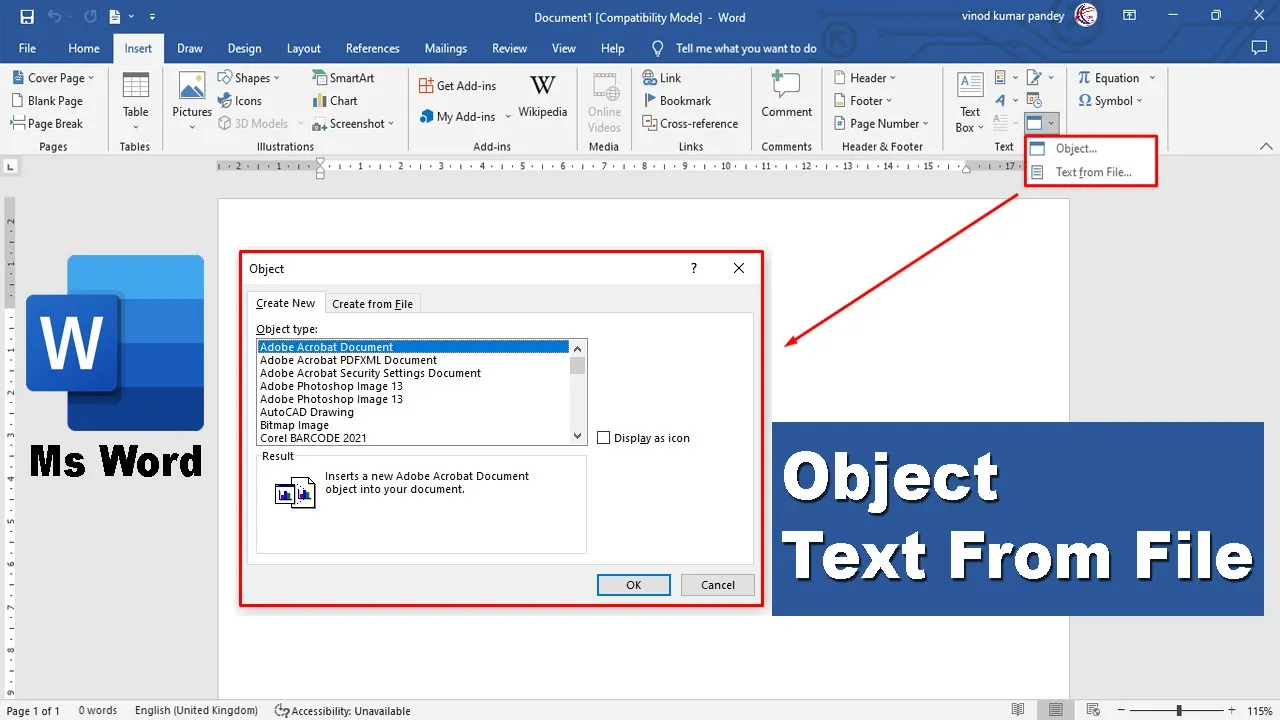This screenshot has width=1280, height=720.
Task: Select the Create New tab in dialog
Action: [285, 303]
